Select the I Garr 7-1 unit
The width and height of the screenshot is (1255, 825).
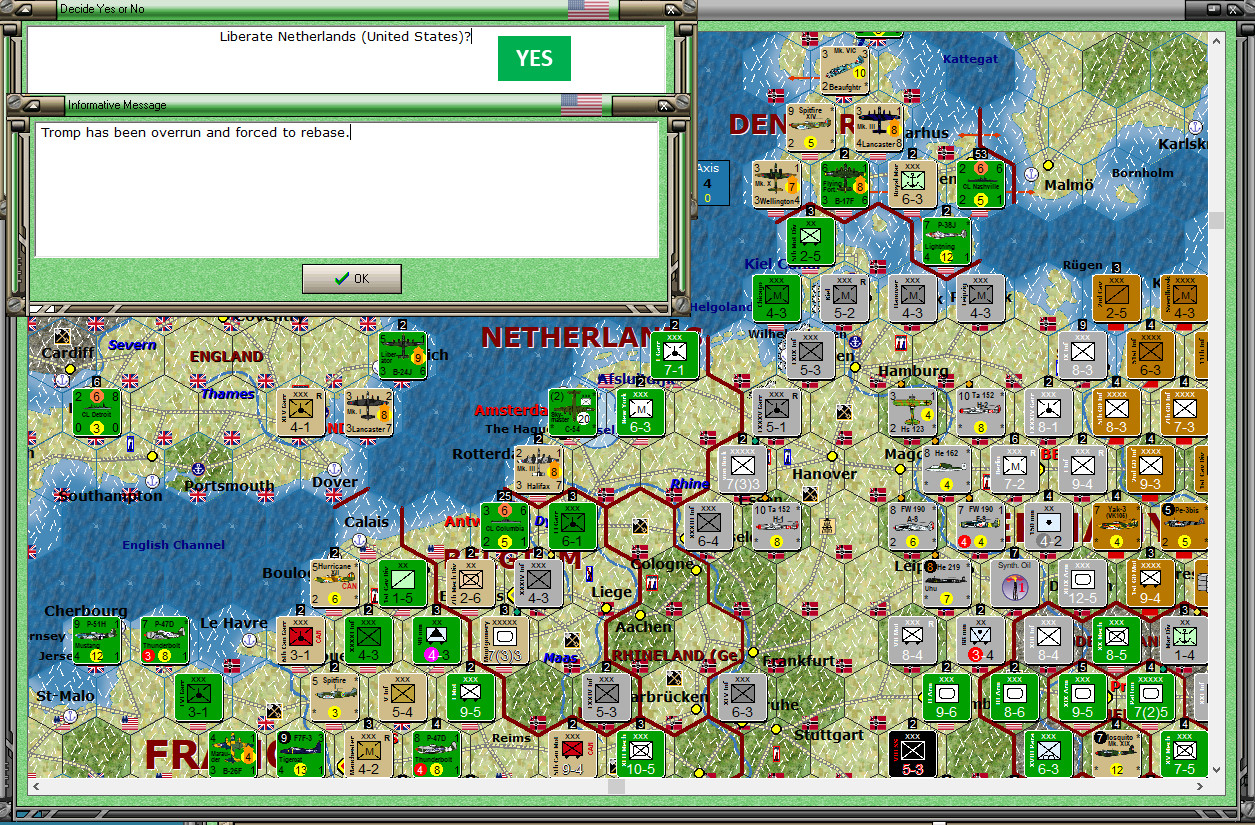click(x=675, y=355)
